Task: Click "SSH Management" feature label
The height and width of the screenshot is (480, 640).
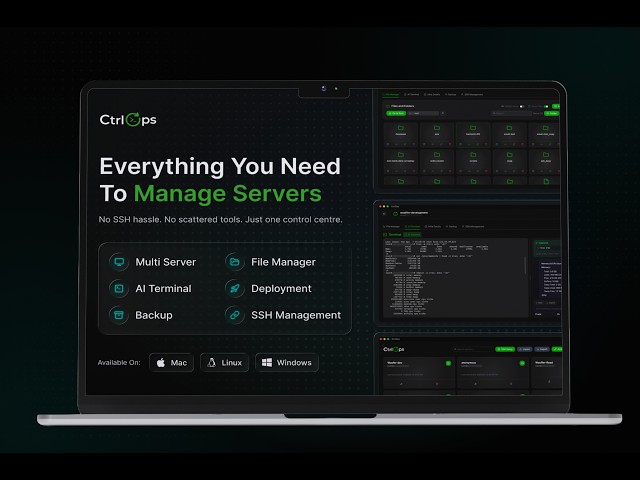Action: pos(296,315)
